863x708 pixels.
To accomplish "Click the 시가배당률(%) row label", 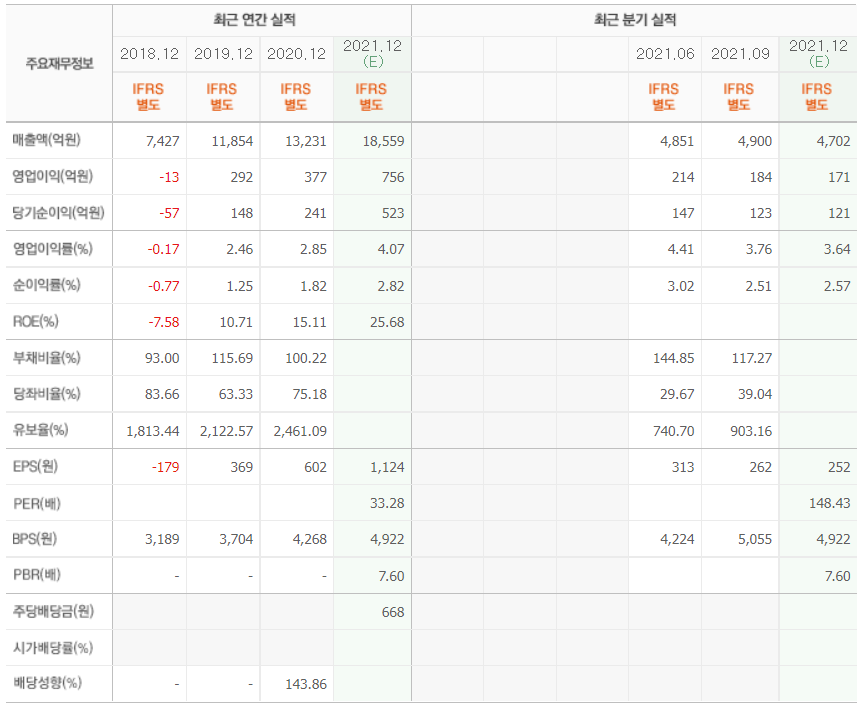I will [53, 648].
